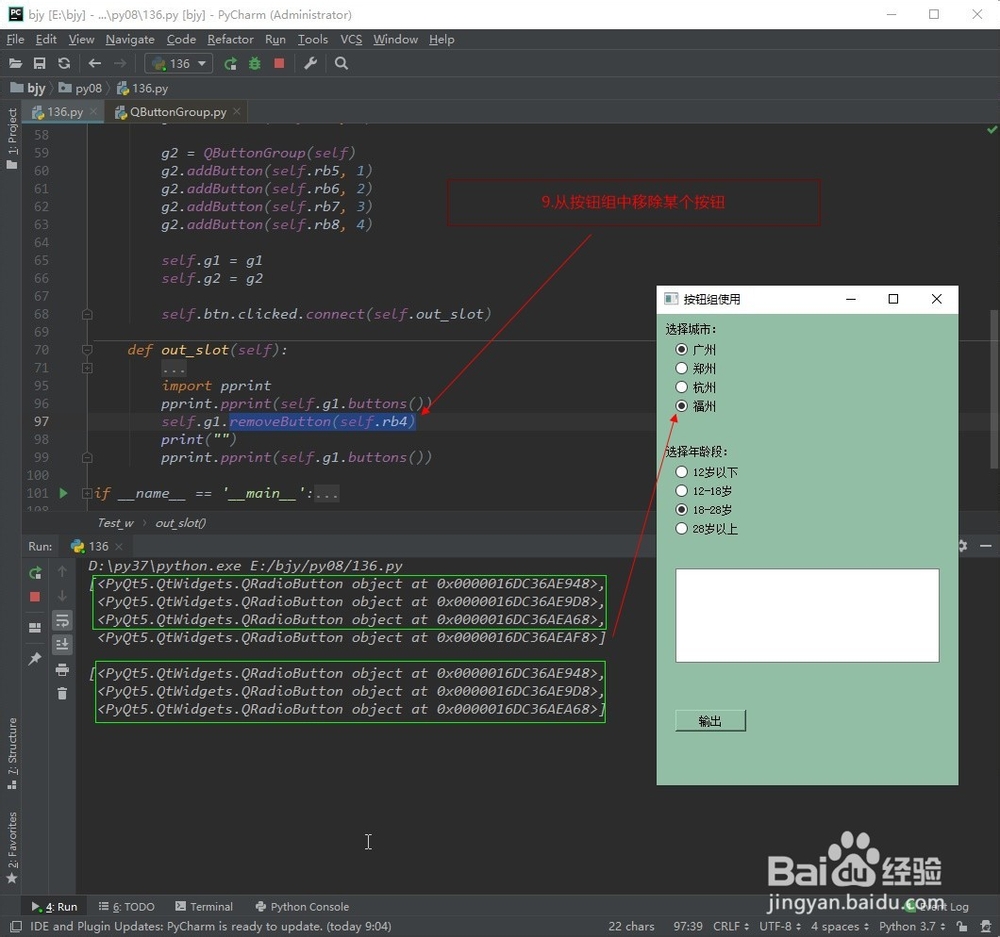This screenshot has height=937, width=1000.
Task: Toggle soft-wrap in the Run panel
Action: [62, 620]
